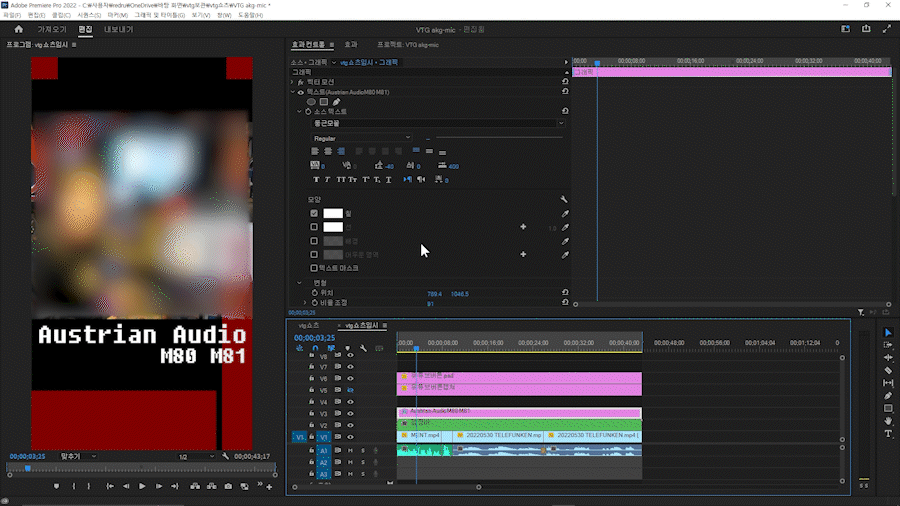The height and width of the screenshot is (506, 900).
Task: Open the File menu
Action: [11, 15]
